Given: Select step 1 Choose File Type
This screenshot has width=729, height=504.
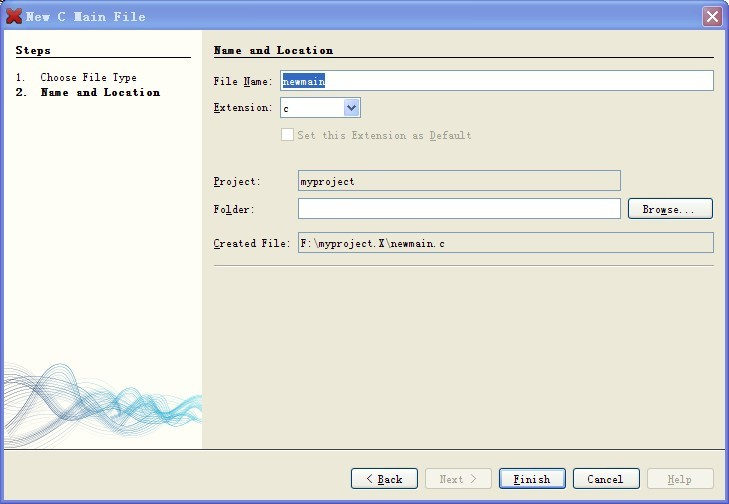Looking at the screenshot, I should (x=88, y=77).
